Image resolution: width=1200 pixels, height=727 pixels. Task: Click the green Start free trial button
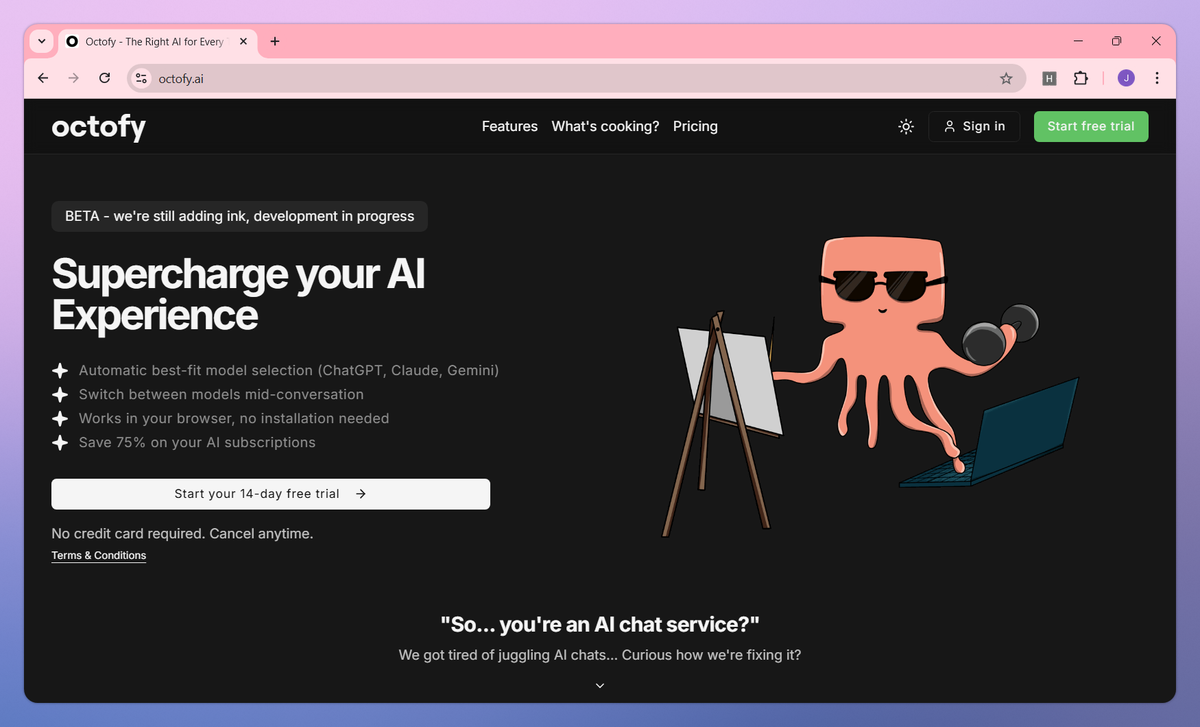(x=1091, y=126)
